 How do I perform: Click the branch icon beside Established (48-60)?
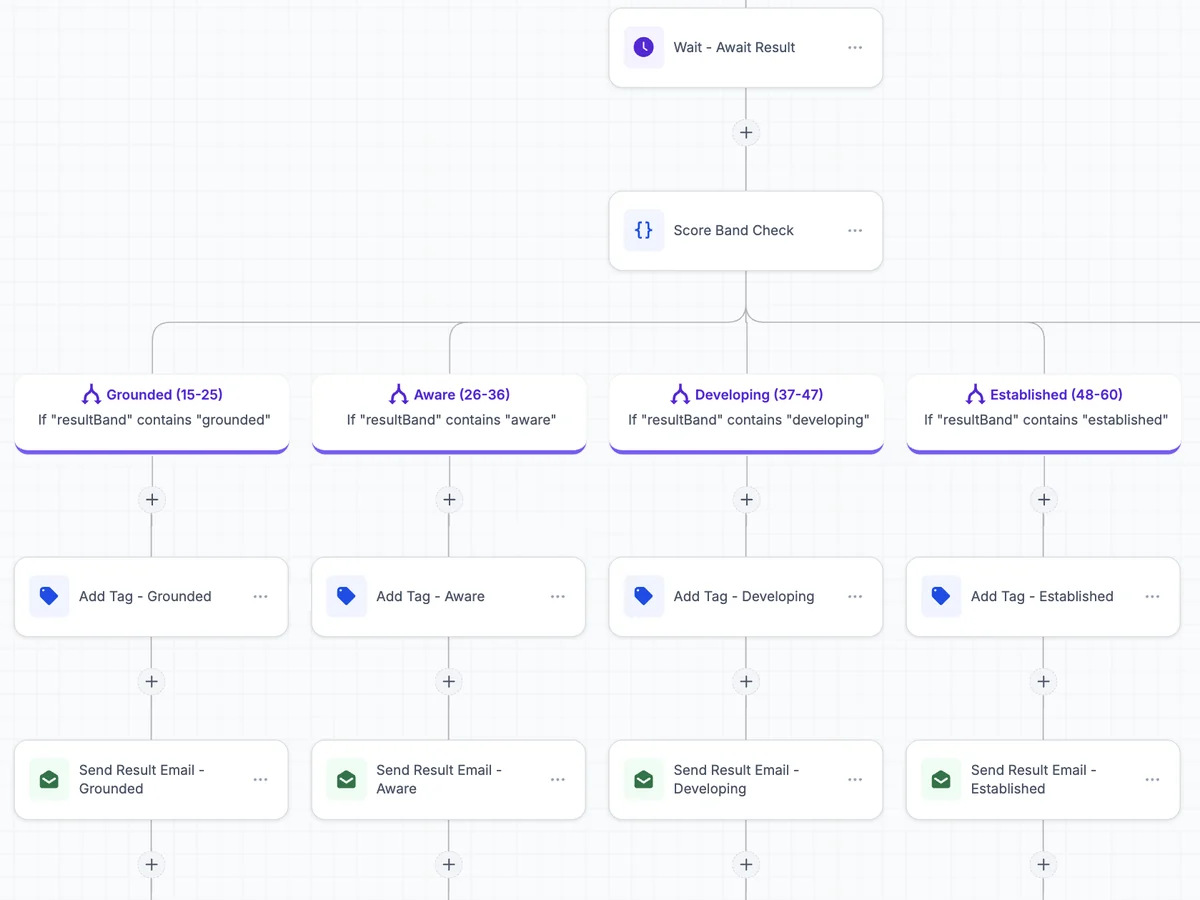(975, 394)
